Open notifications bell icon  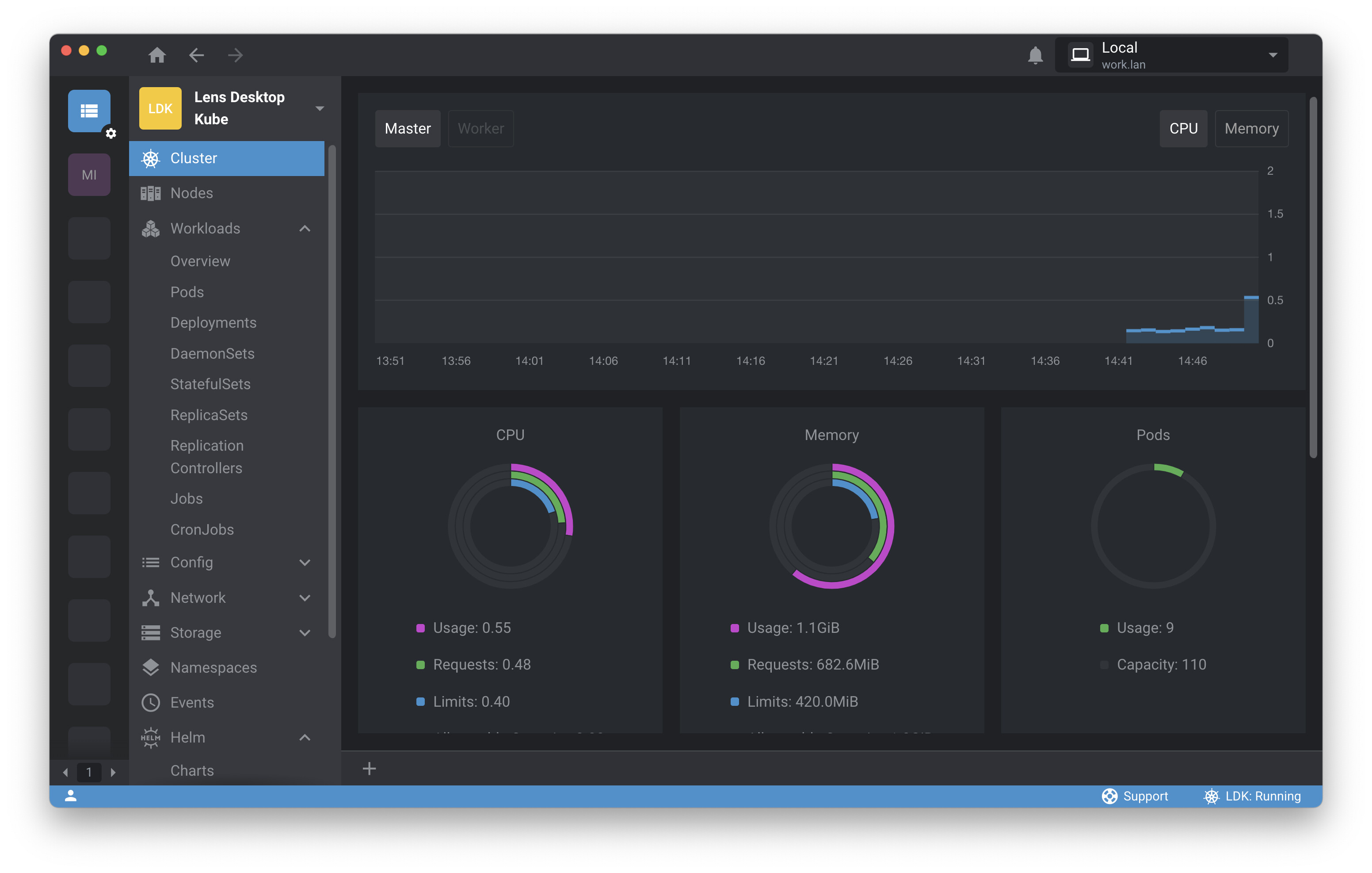point(1035,55)
